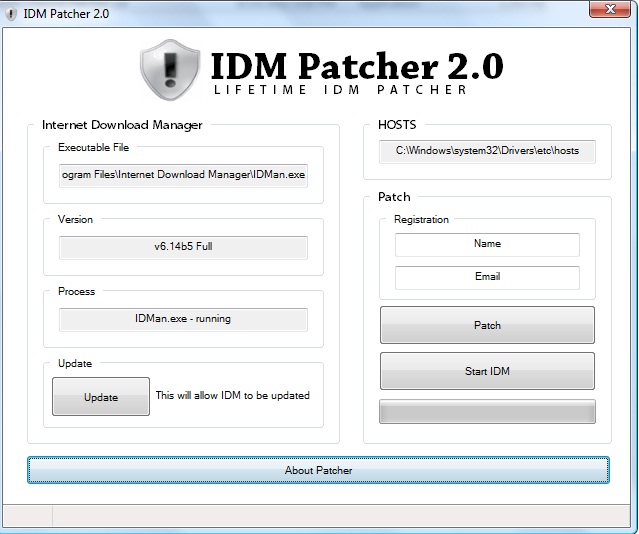Click the version field showing v6.14b5 Full
Image resolution: width=639 pixels, height=534 pixels.
pyautogui.click(x=183, y=247)
